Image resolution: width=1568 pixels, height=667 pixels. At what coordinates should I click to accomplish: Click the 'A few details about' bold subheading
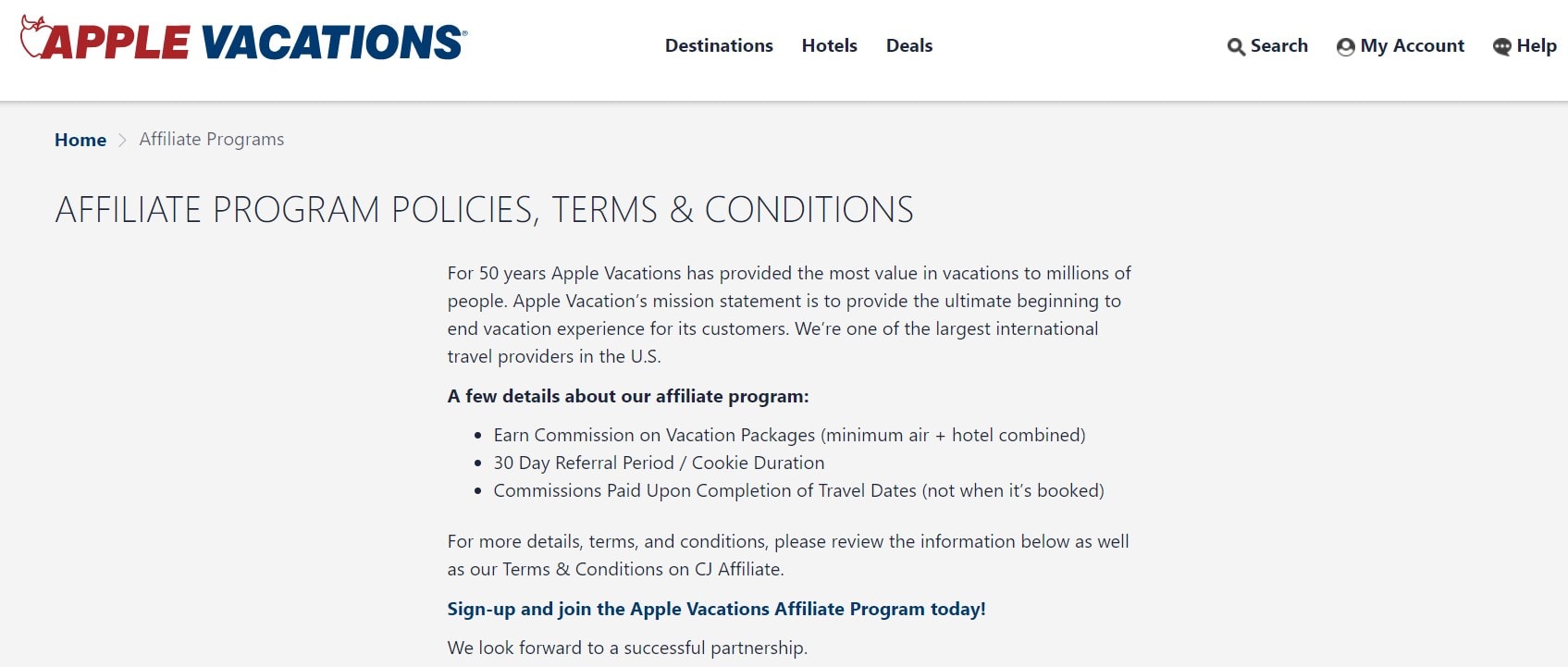[x=627, y=396]
